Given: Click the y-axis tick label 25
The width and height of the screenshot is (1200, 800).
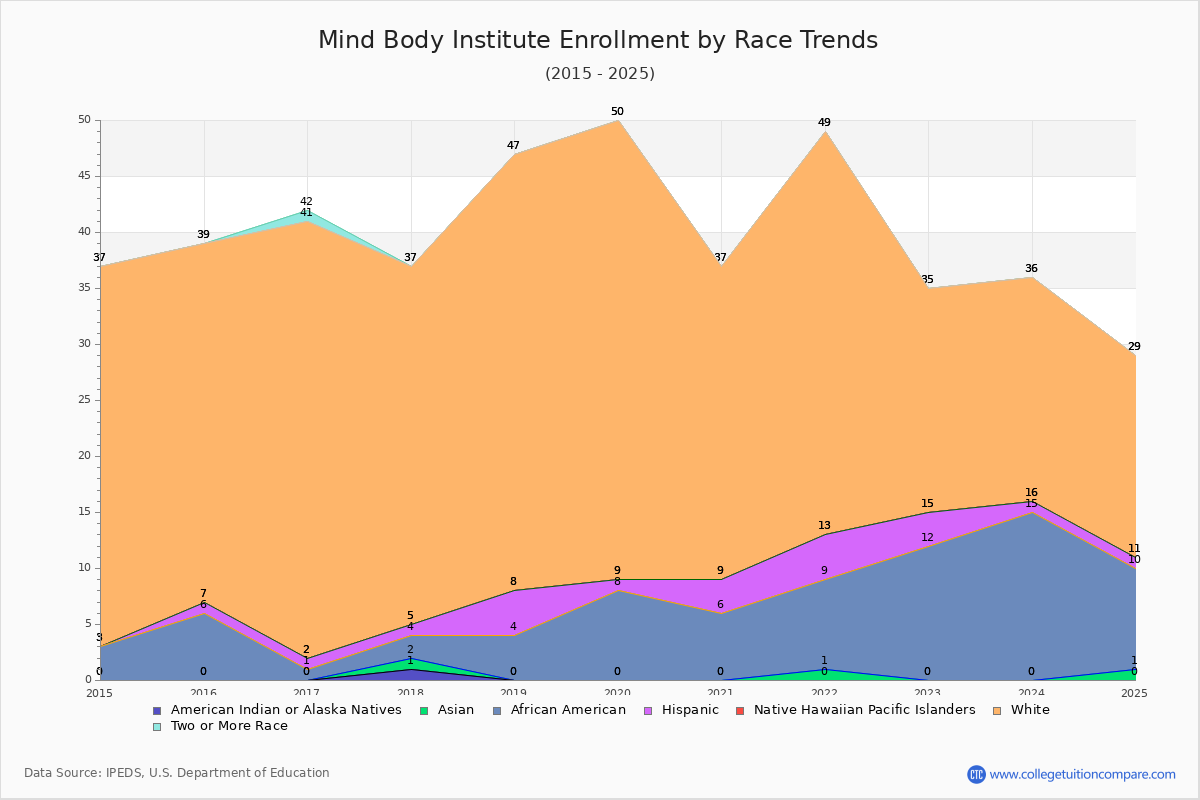Looking at the screenshot, I should coord(84,400).
